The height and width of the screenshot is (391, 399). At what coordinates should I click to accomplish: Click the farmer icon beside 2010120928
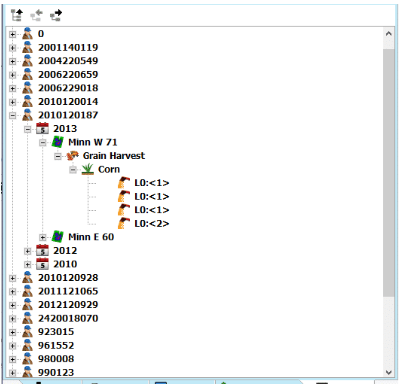point(28,278)
